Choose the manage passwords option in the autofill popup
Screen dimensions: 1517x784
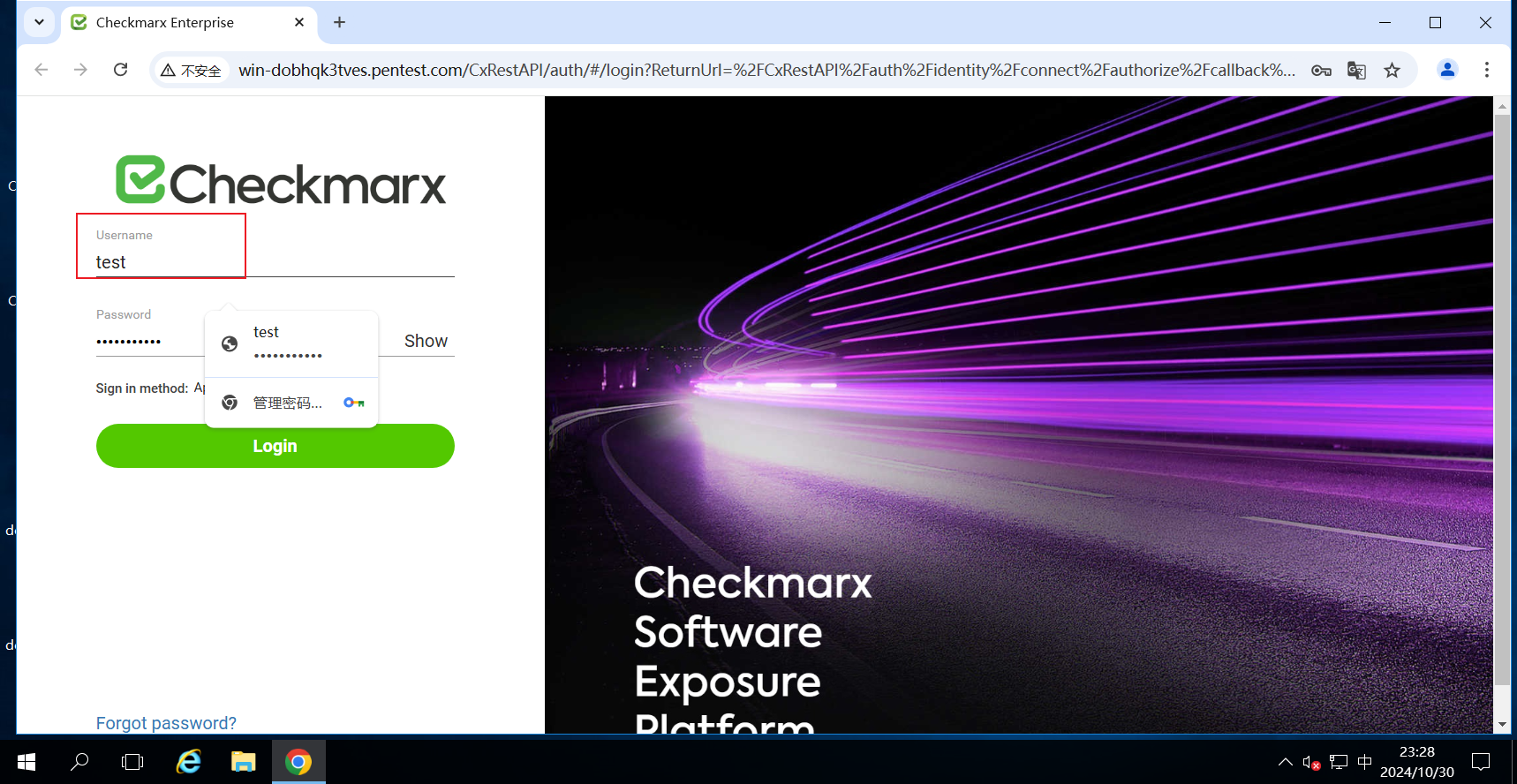tap(291, 403)
